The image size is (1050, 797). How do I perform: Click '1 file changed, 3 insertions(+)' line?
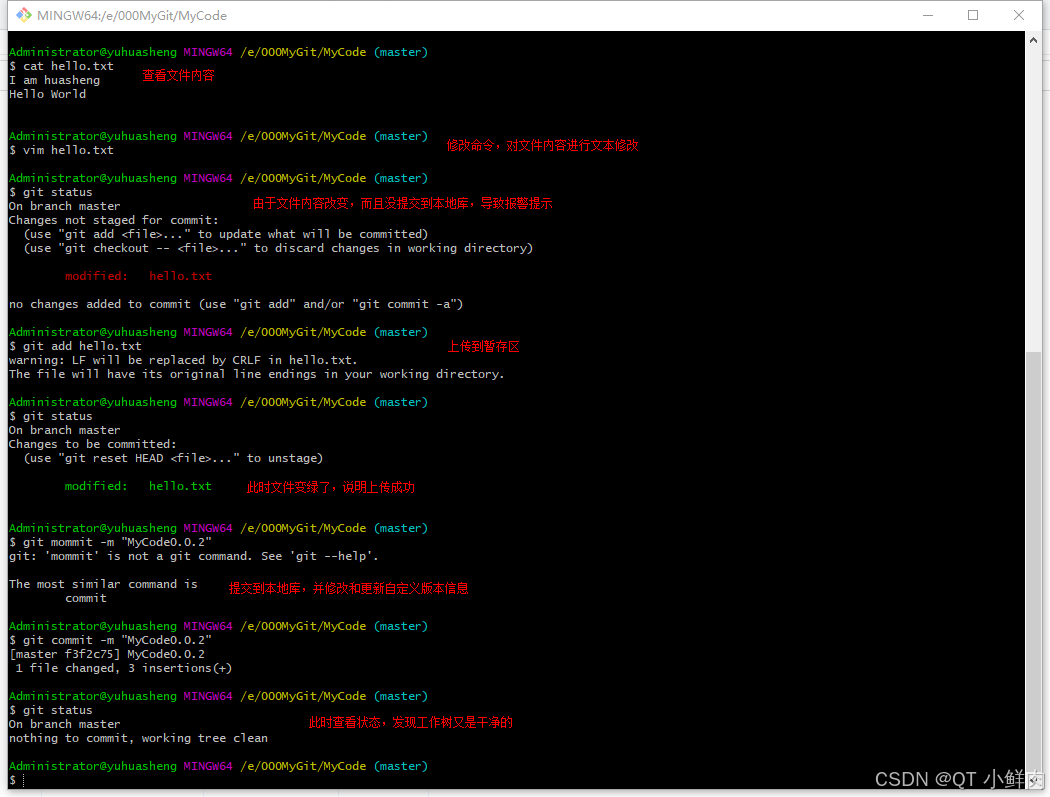pyautogui.click(x=124, y=668)
